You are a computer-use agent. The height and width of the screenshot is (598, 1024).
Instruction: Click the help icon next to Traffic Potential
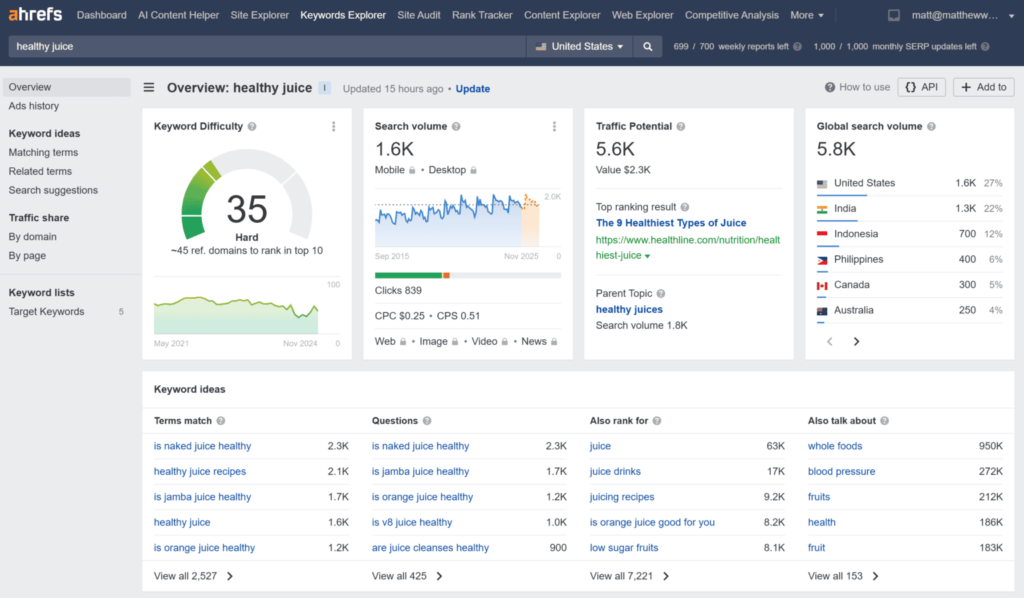pos(681,127)
